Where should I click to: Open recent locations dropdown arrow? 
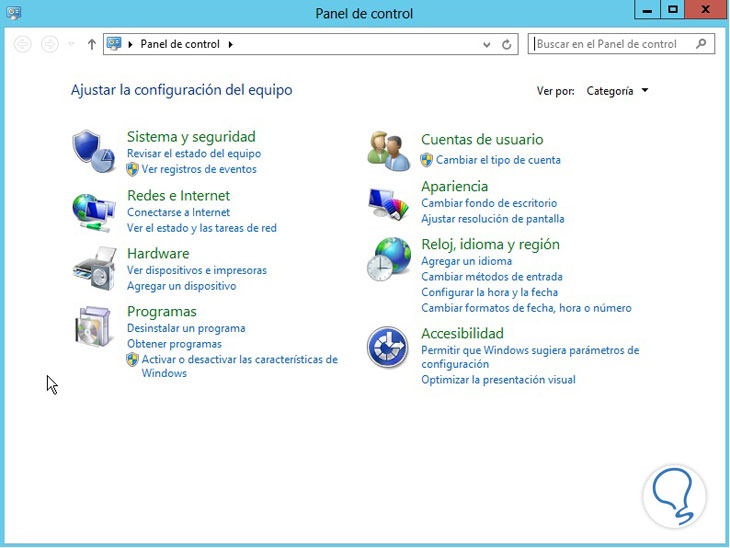(x=71, y=44)
